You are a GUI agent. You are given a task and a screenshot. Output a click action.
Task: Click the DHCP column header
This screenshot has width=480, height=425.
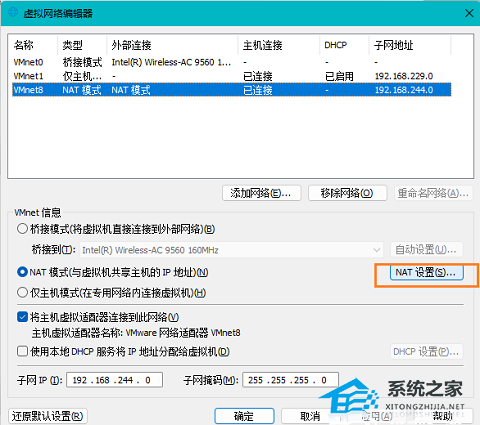click(344, 45)
